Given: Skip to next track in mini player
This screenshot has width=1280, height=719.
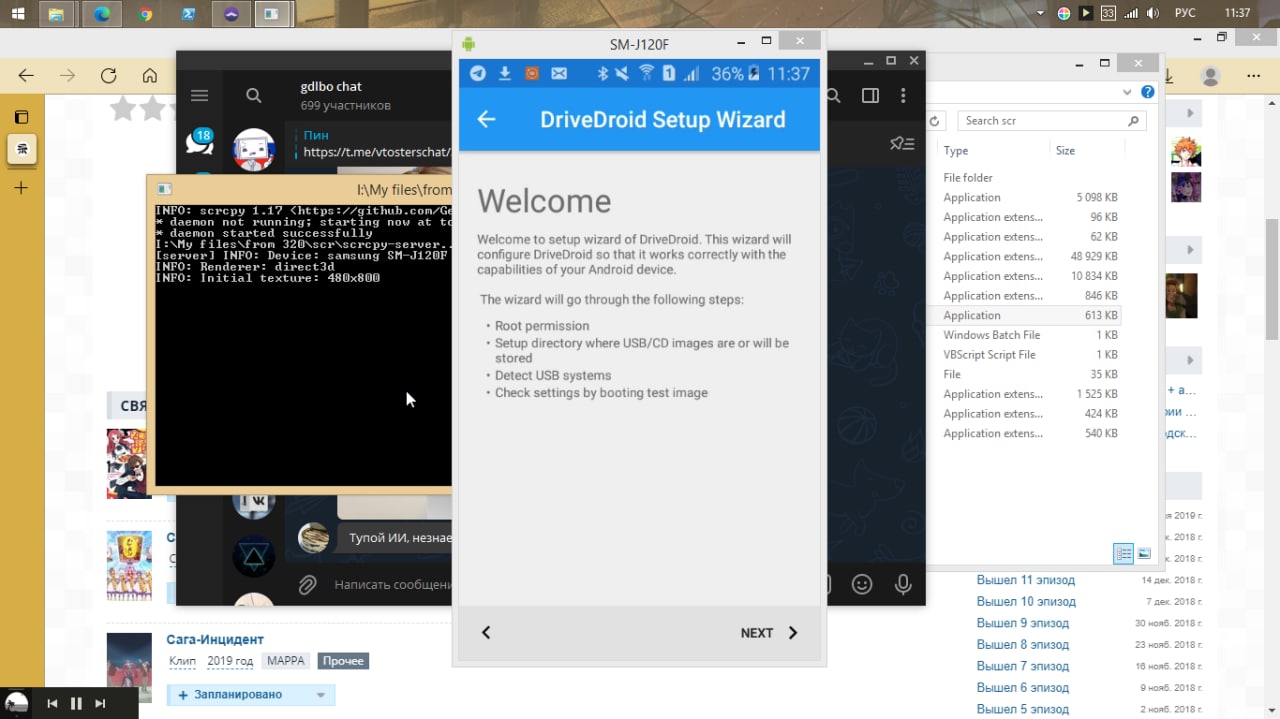Looking at the screenshot, I should (100, 704).
